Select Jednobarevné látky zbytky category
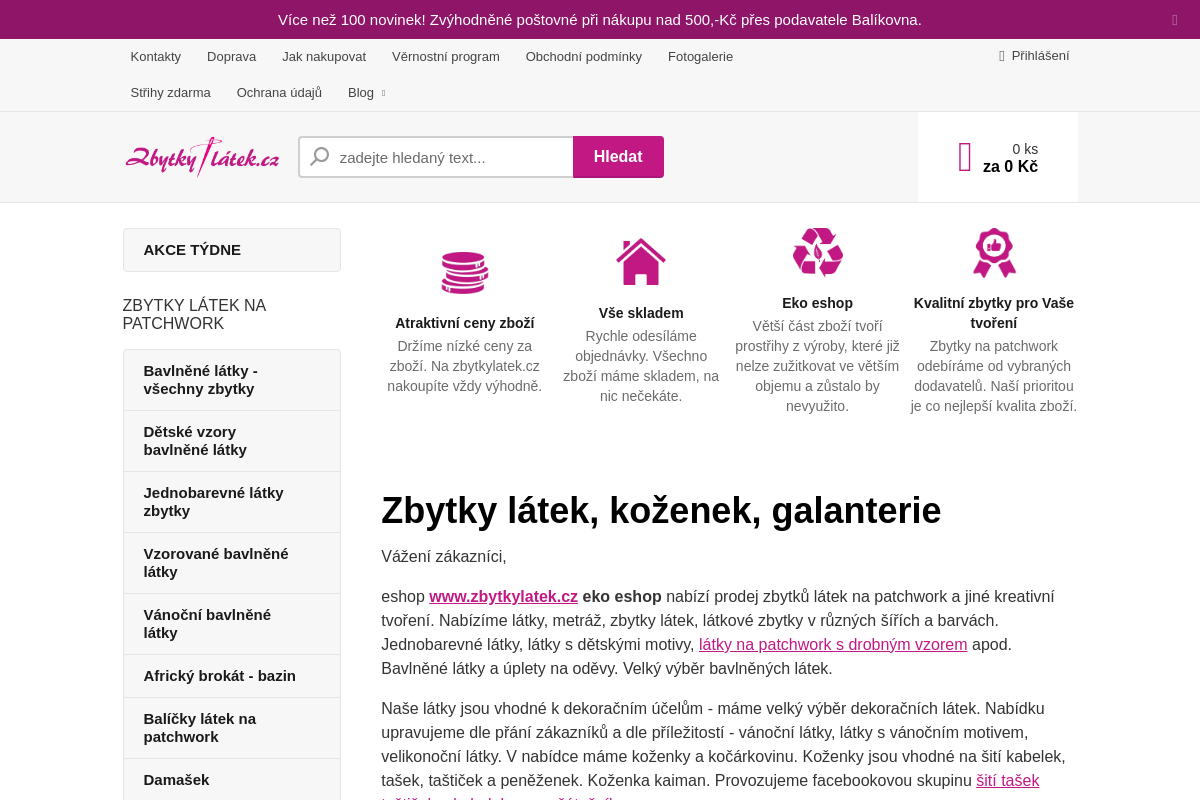The image size is (1200, 800). tap(232, 502)
